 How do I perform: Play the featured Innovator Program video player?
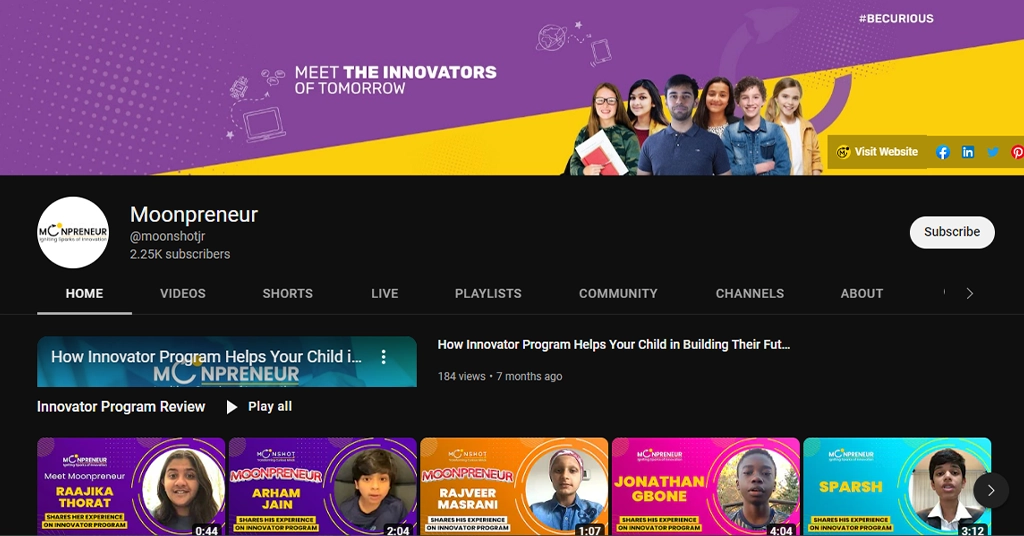[227, 362]
